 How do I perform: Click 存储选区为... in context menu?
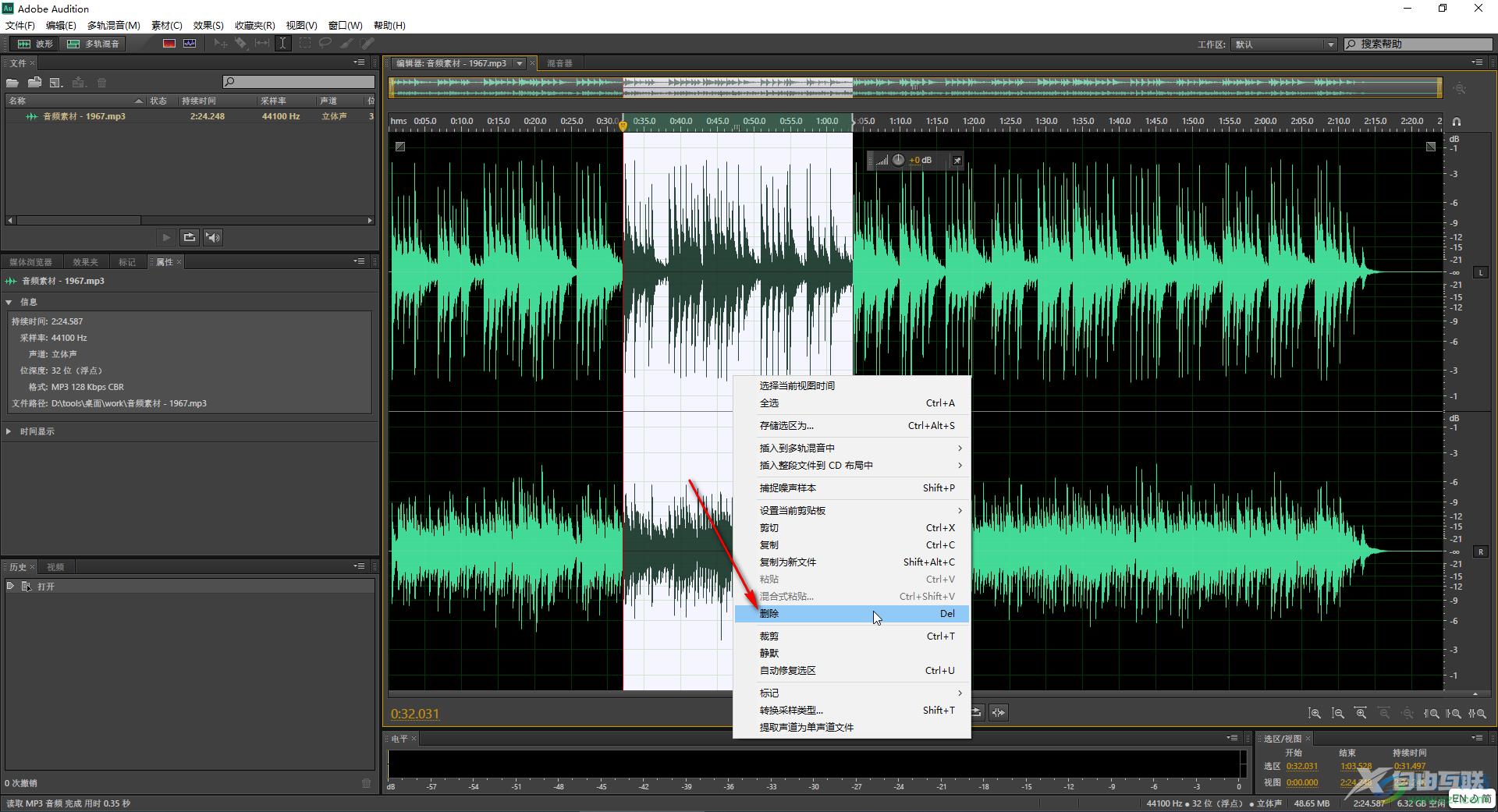coord(852,426)
